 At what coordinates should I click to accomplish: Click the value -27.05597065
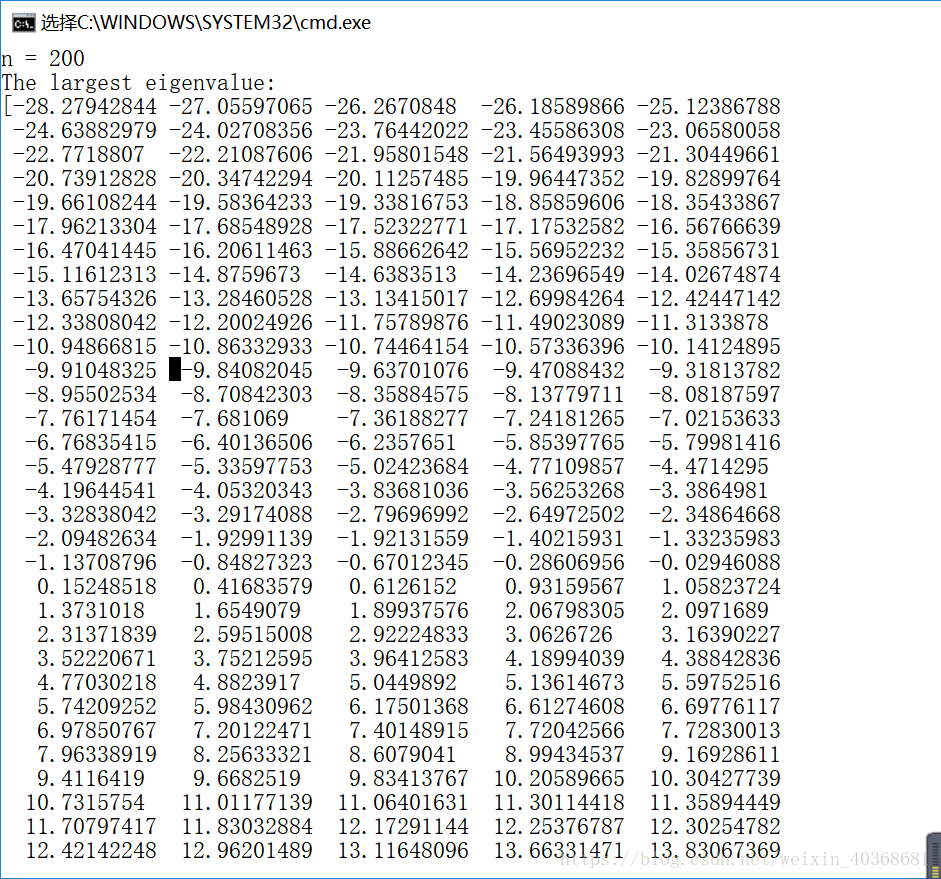[x=241, y=107]
